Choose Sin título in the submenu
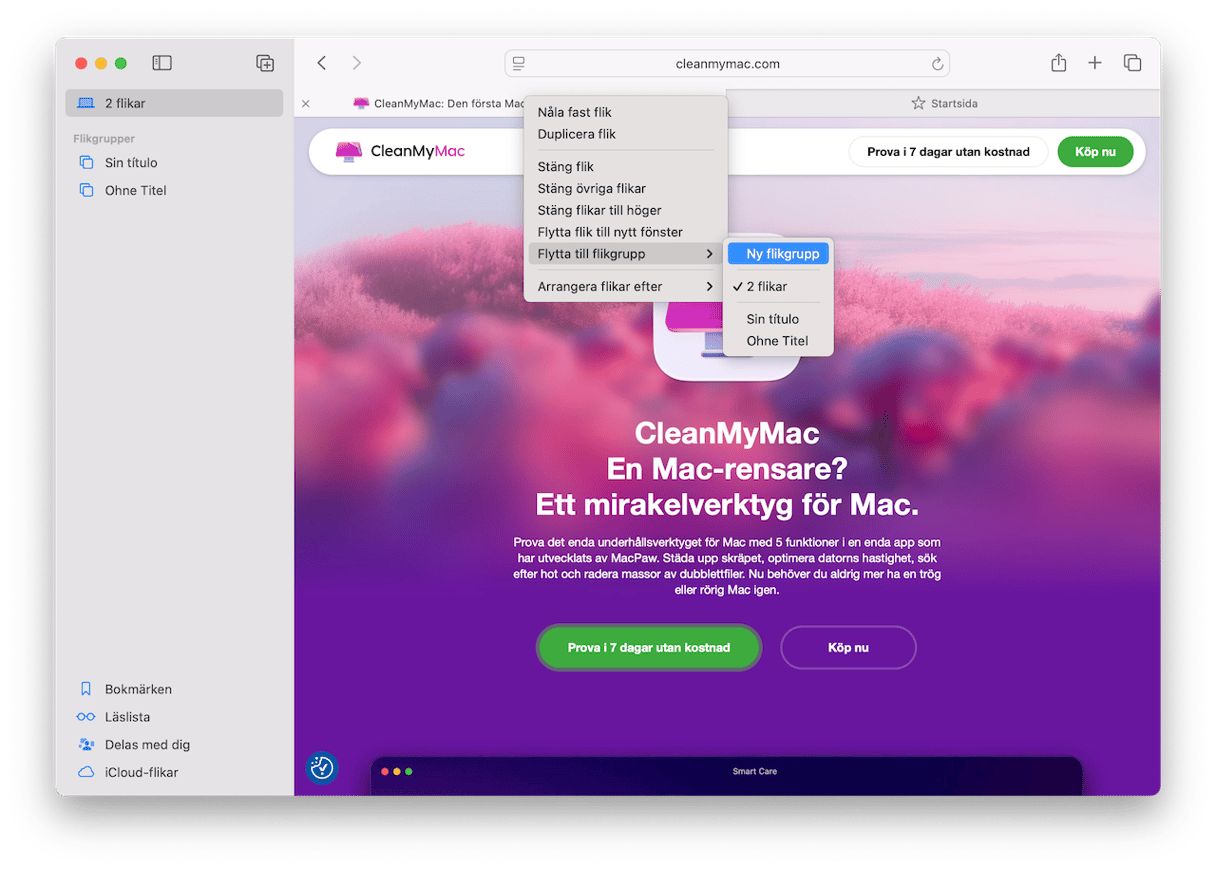This screenshot has height=869, width=1216. coord(778,319)
